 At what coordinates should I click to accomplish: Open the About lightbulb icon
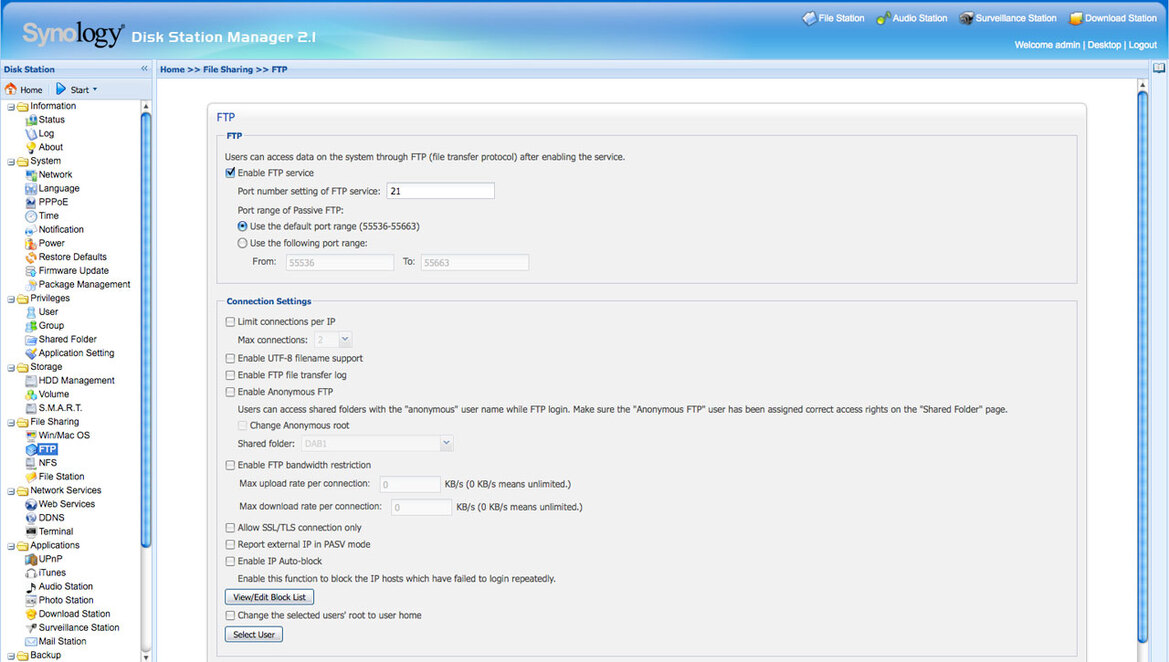[31, 148]
